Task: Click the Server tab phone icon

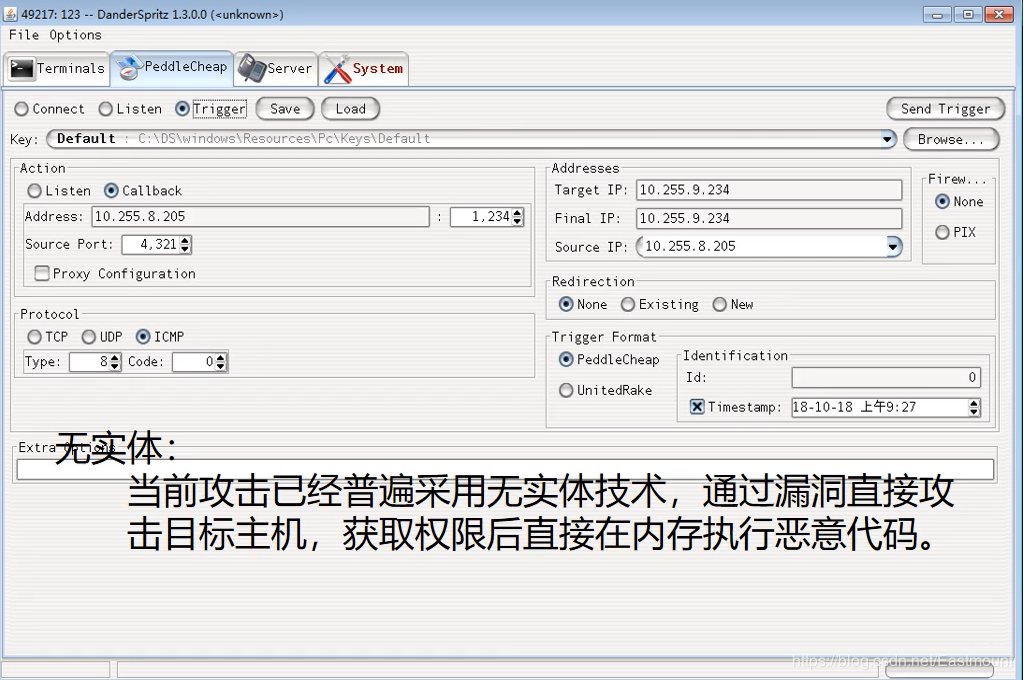Action: point(251,69)
